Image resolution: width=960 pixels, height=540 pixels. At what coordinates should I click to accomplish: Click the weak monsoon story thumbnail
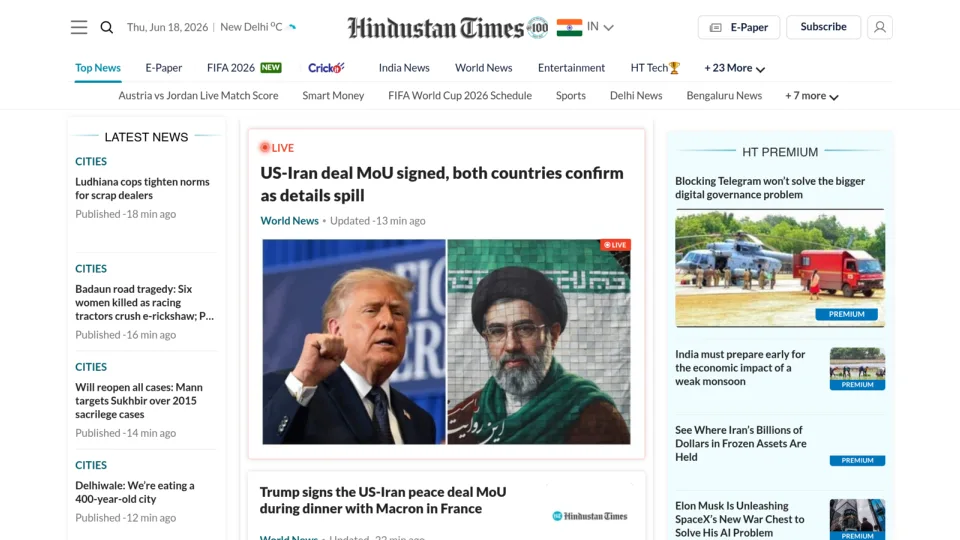(x=857, y=369)
